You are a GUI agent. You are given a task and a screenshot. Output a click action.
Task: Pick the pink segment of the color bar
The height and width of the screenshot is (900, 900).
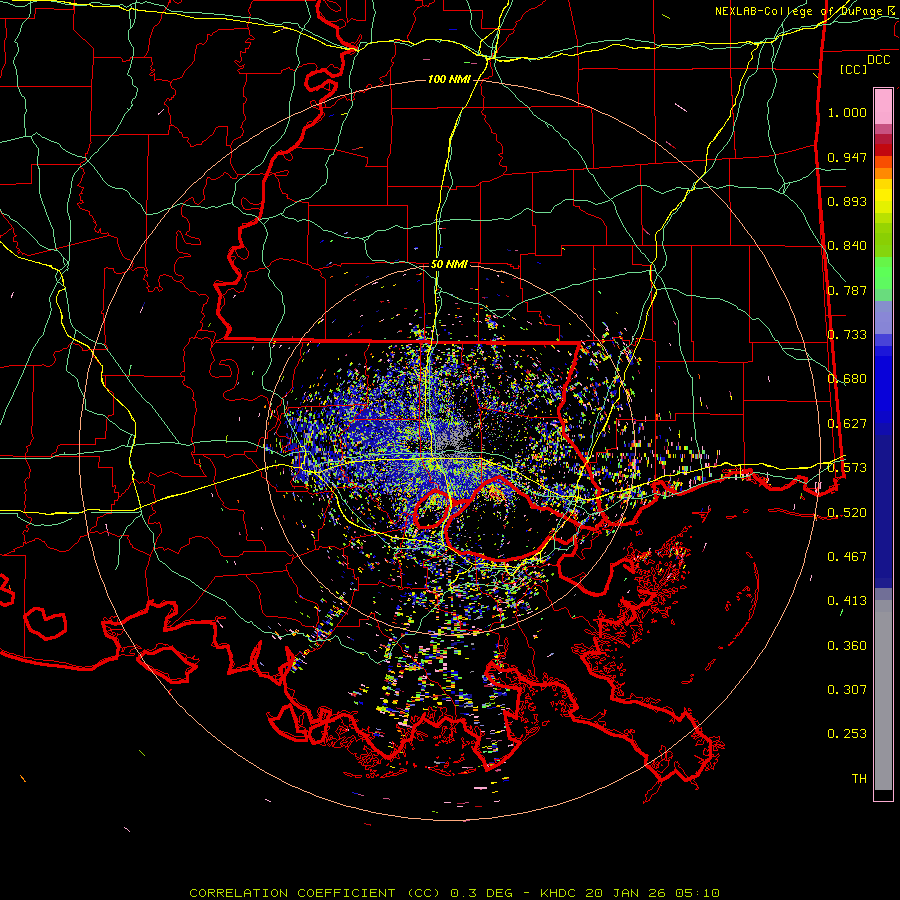pyautogui.click(x=883, y=106)
